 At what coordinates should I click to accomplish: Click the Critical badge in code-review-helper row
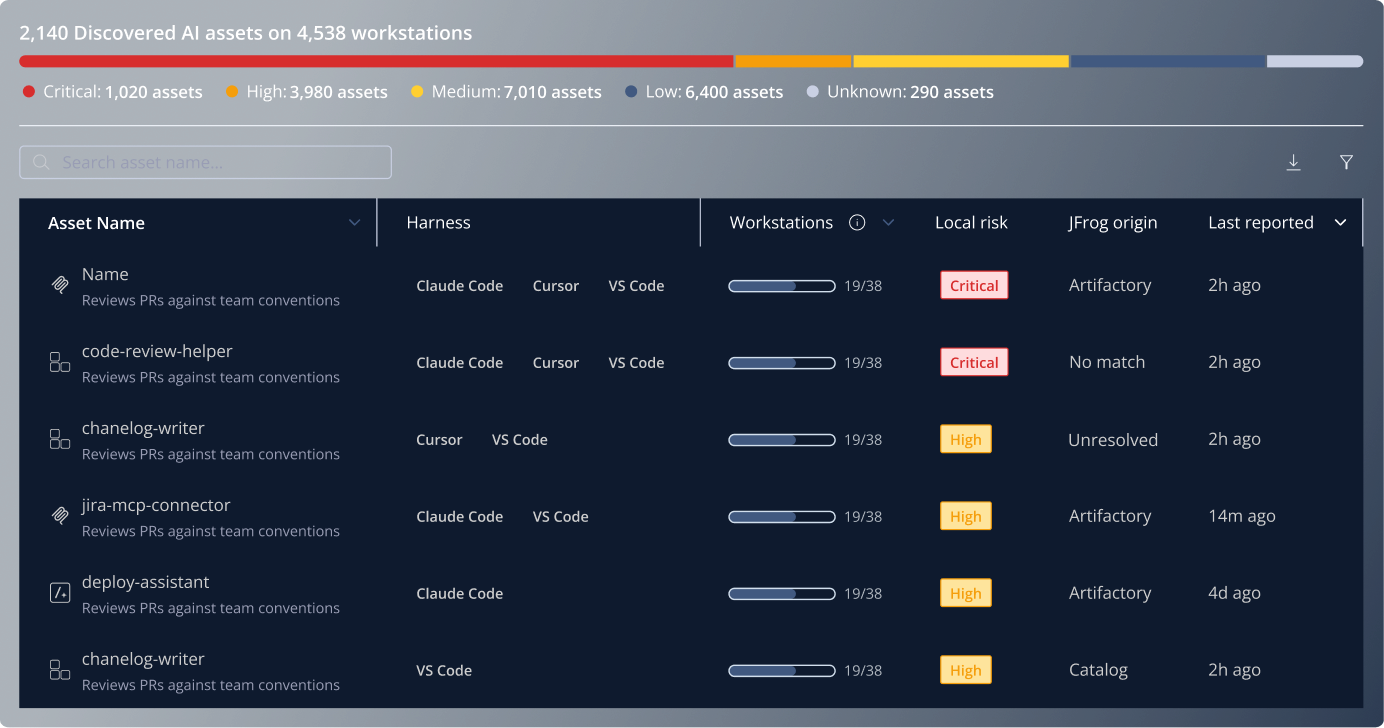(x=974, y=362)
